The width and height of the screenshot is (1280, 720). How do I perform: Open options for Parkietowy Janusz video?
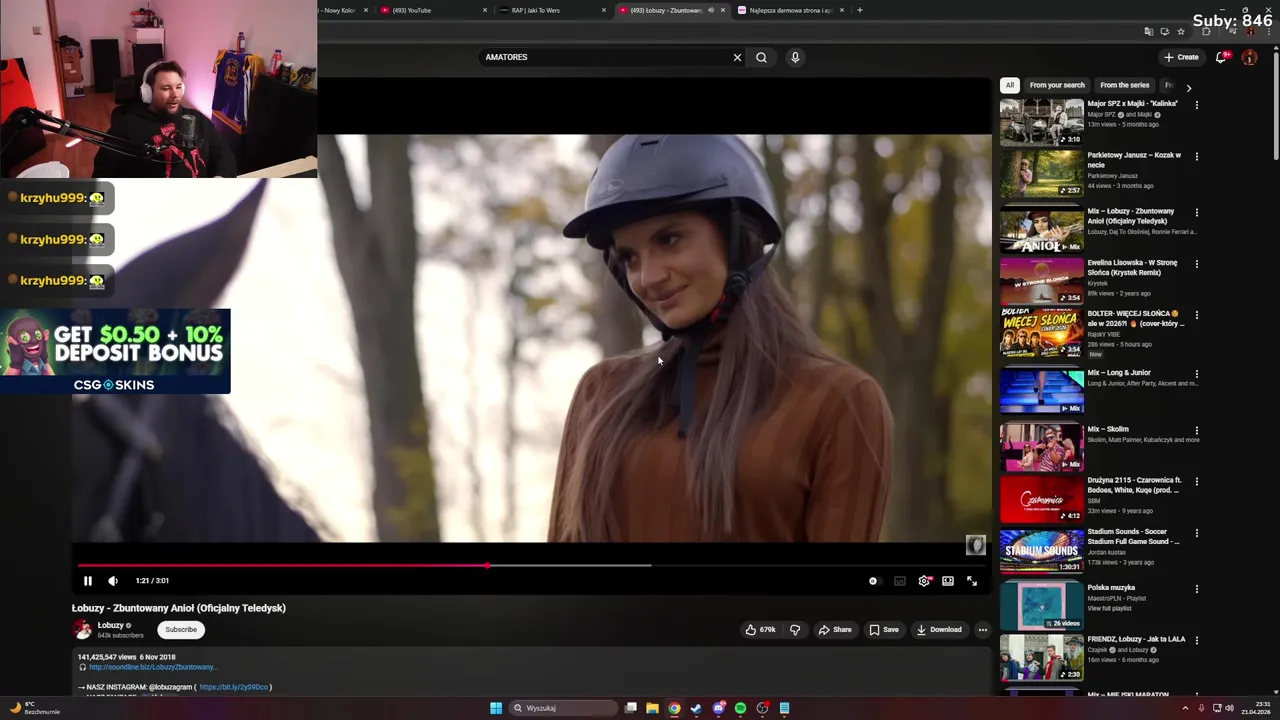click(x=1196, y=156)
